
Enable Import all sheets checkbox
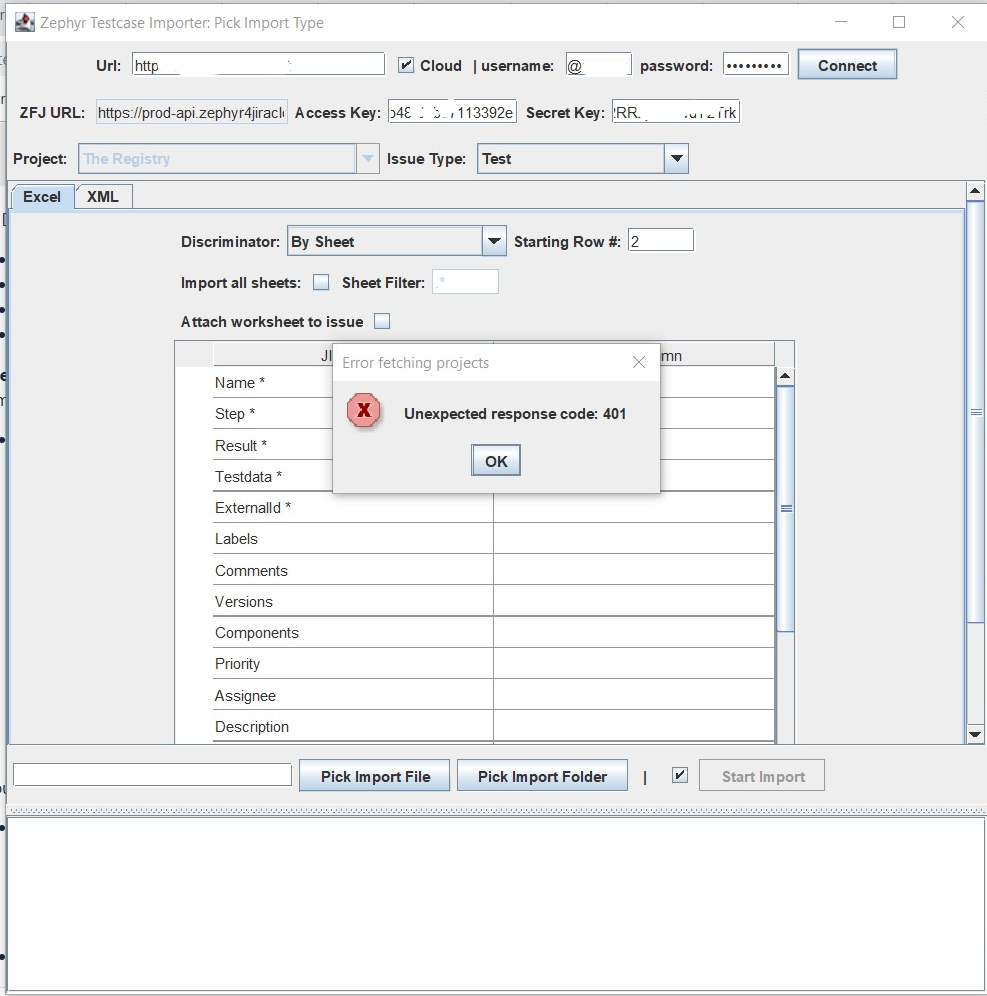point(321,283)
